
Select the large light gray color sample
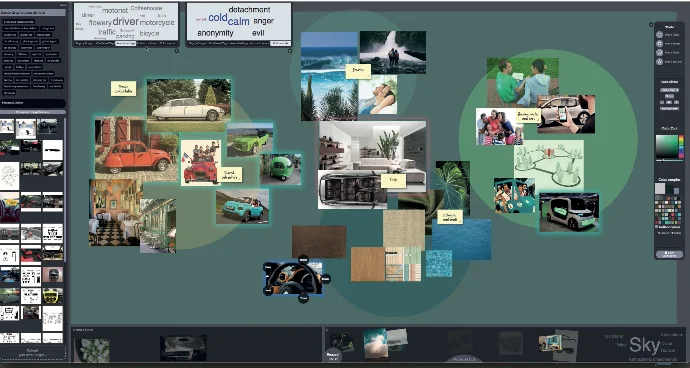(660, 188)
